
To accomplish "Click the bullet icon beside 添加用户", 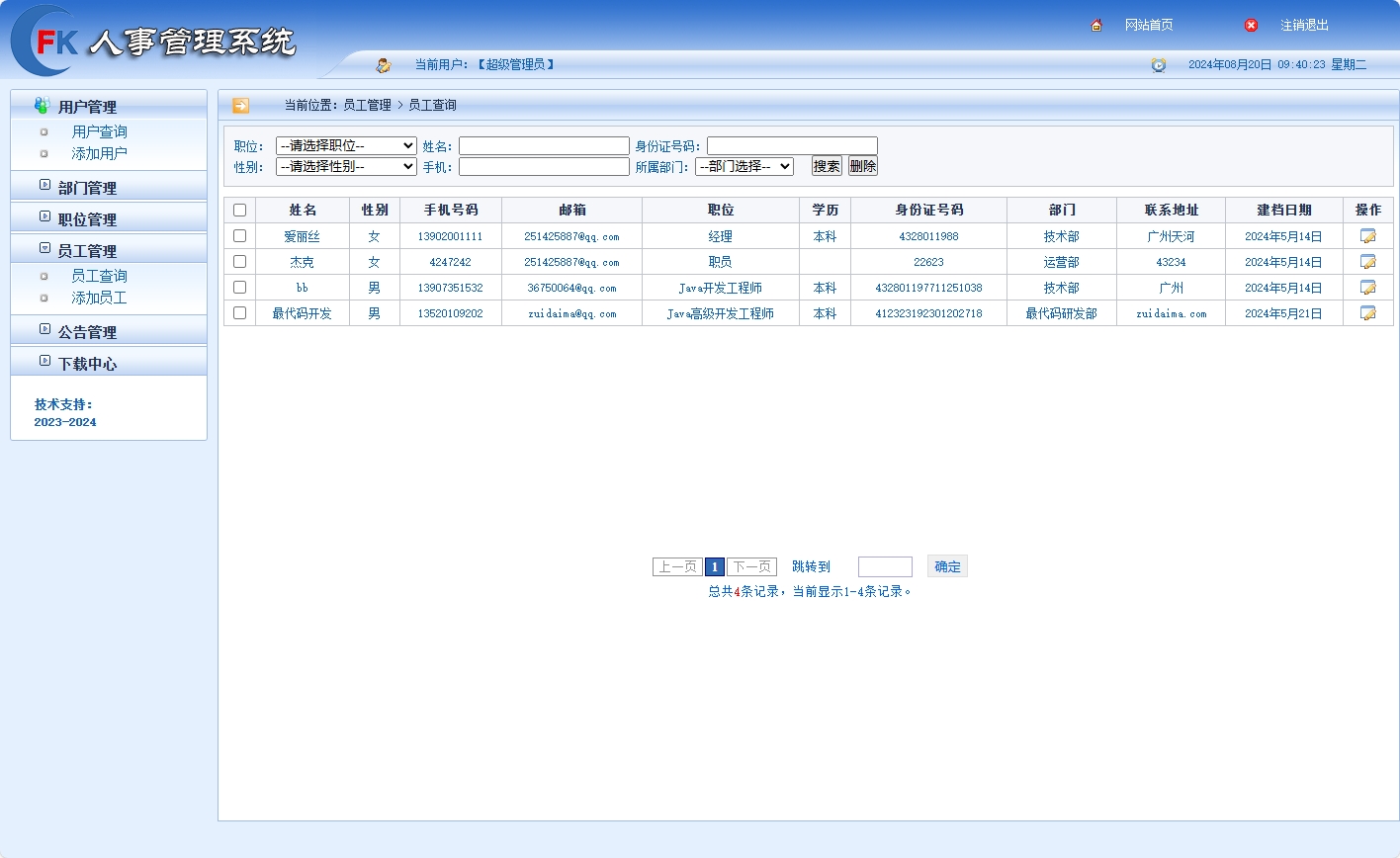I will coord(44,153).
